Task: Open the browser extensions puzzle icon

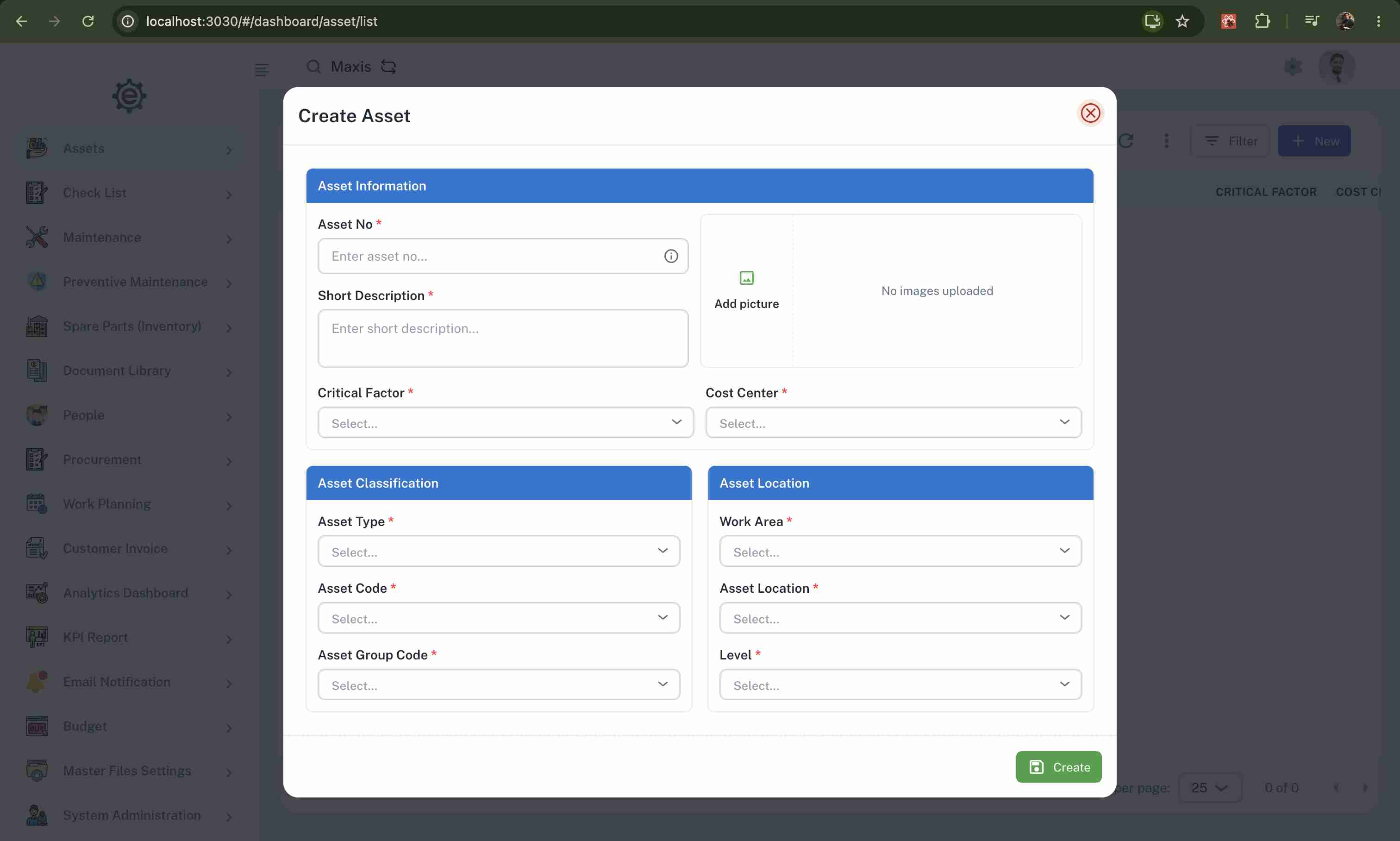Action: (1262, 22)
